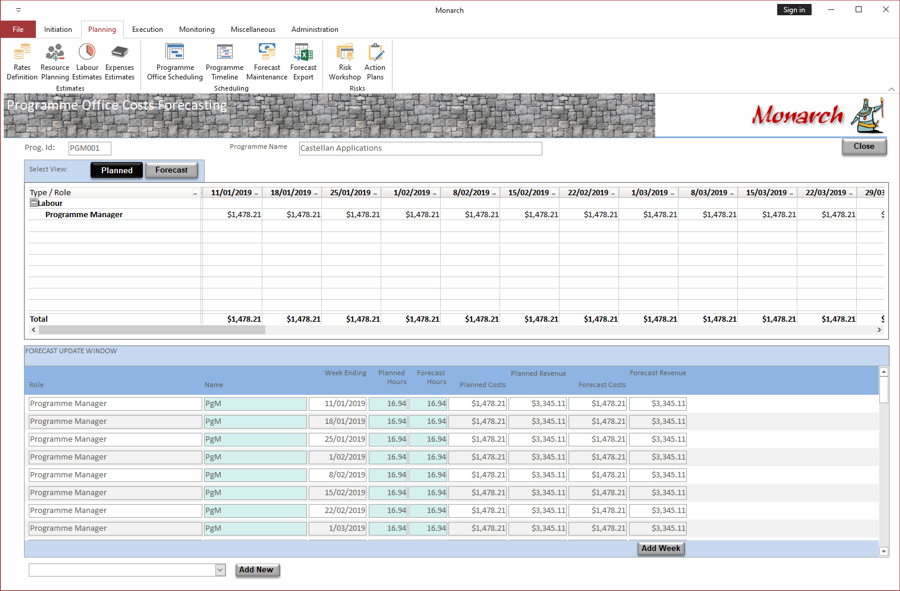Expand the role combo box beside Add New
This screenshot has height=591, width=900.
pyautogui.click(x=220, y=570)
